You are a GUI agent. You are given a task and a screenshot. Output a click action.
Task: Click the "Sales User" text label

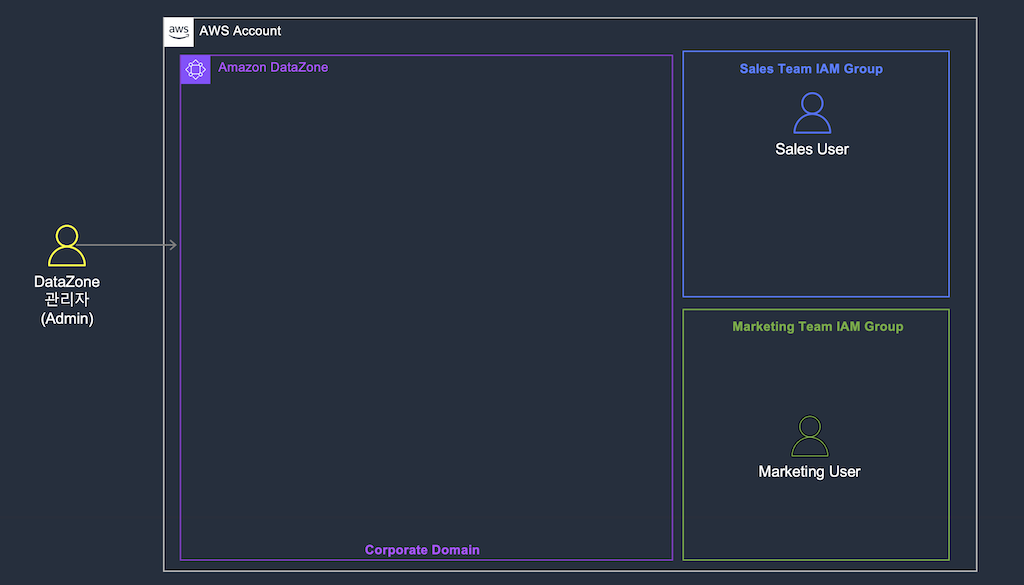tap(812, 149)
